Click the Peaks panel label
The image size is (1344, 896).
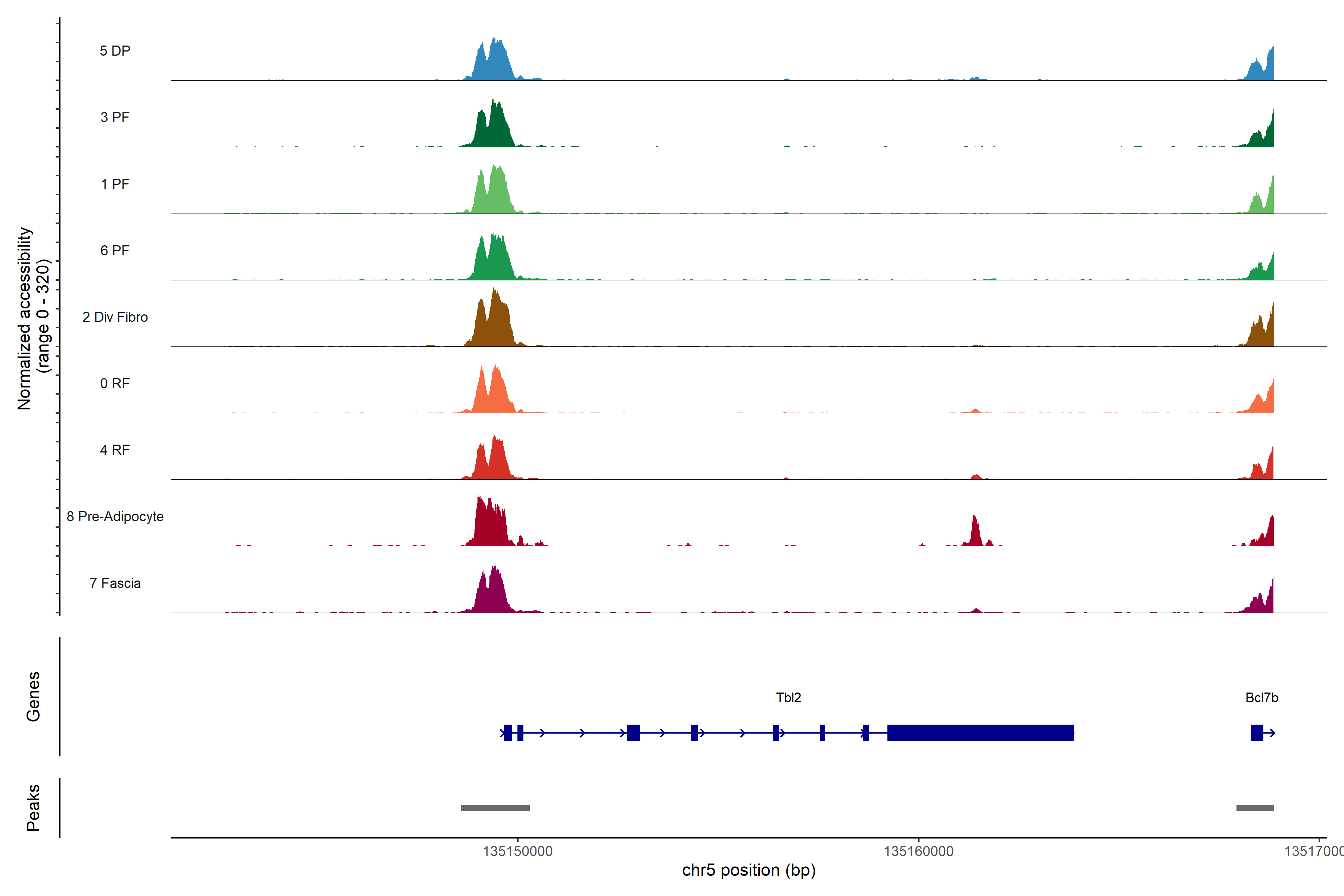[x=33, y=808]
